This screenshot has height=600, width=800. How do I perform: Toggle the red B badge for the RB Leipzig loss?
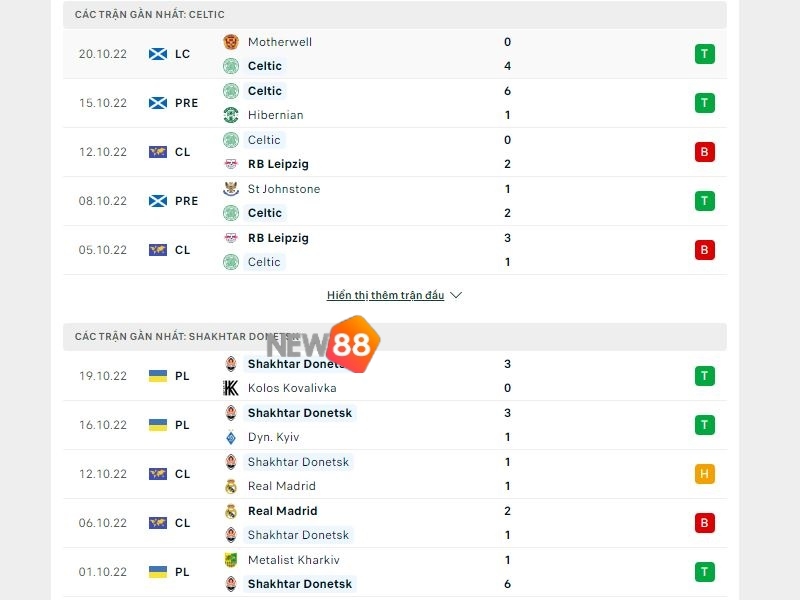click(x=705, y=152)
